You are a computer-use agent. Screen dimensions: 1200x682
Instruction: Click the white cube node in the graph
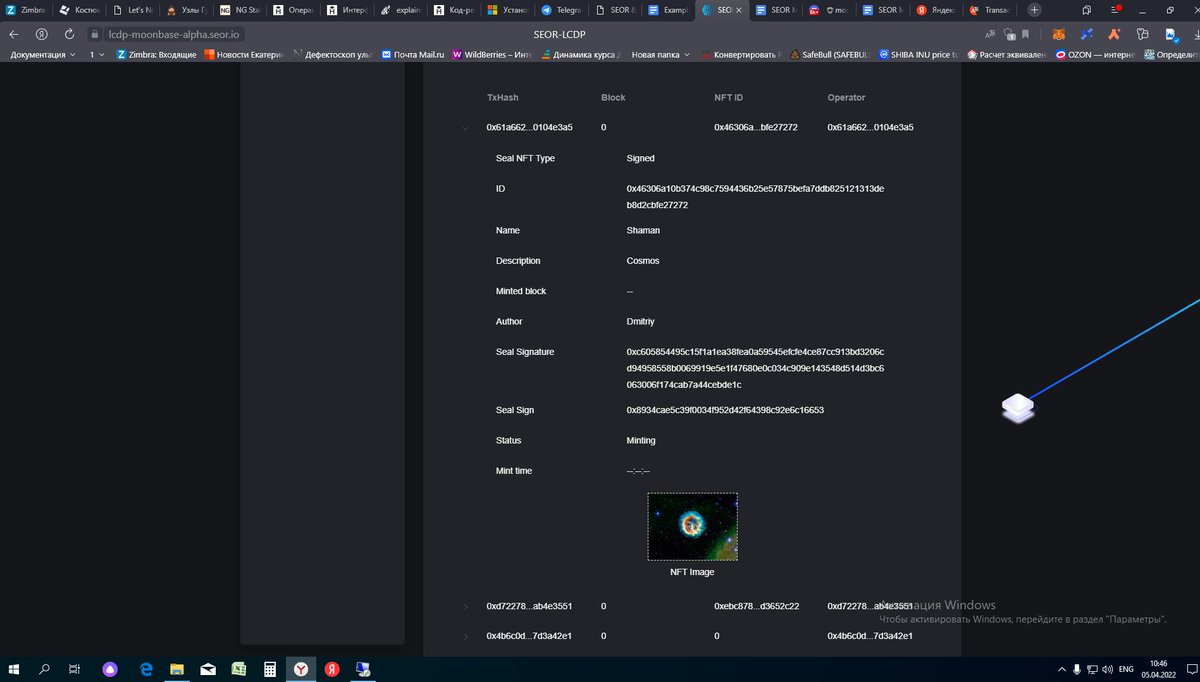tap(1017, 406)
